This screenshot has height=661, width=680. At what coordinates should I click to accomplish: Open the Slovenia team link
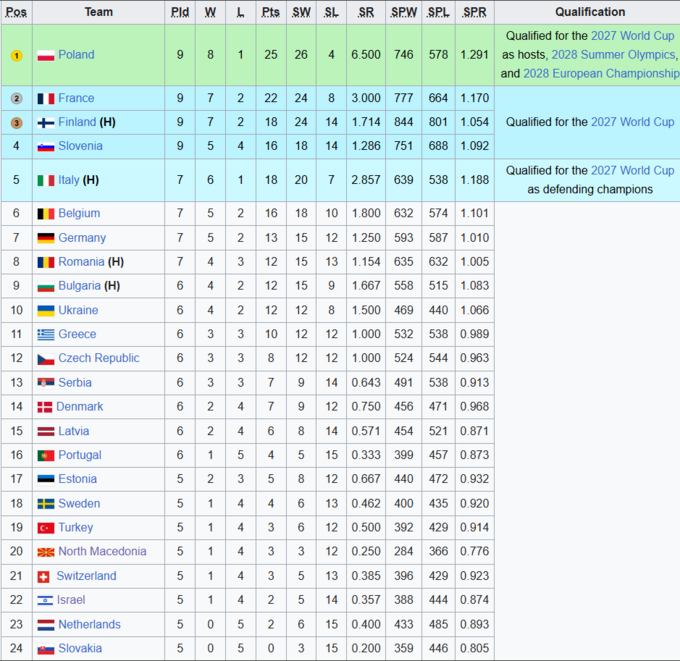[x=80, y=146]
